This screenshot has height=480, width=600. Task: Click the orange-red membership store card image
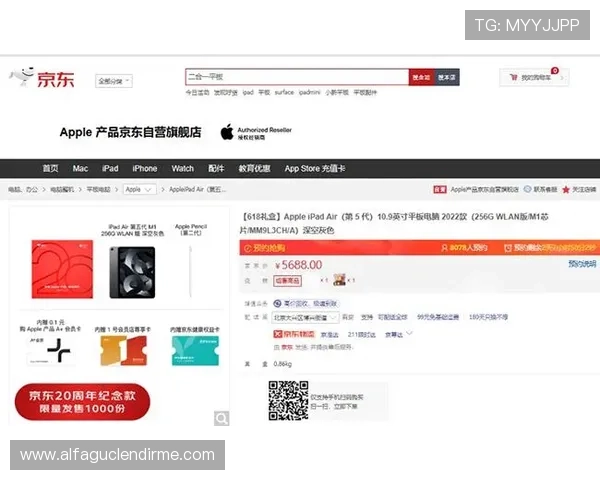[x=123, y=351]
